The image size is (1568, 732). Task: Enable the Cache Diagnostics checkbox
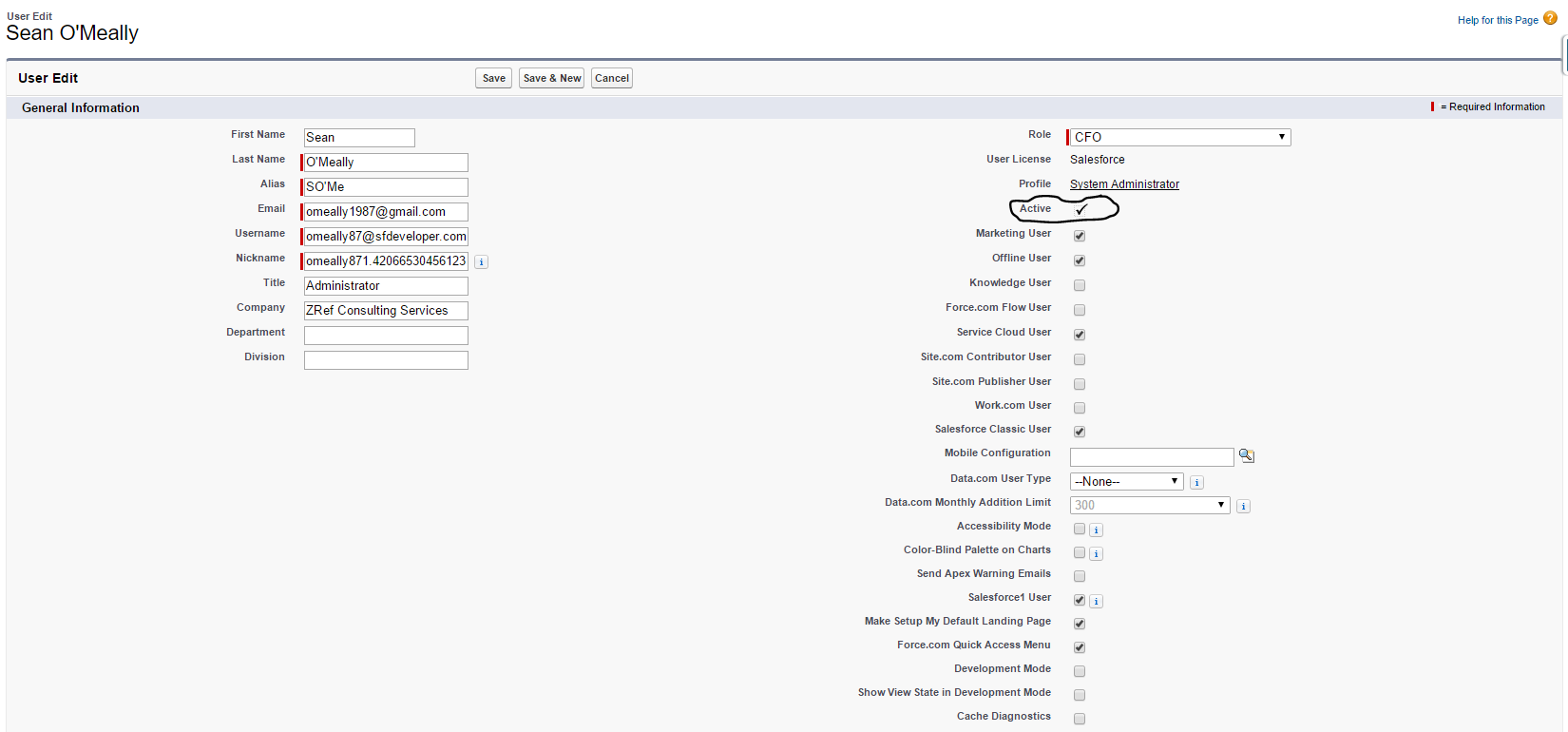pos(1080,719)
